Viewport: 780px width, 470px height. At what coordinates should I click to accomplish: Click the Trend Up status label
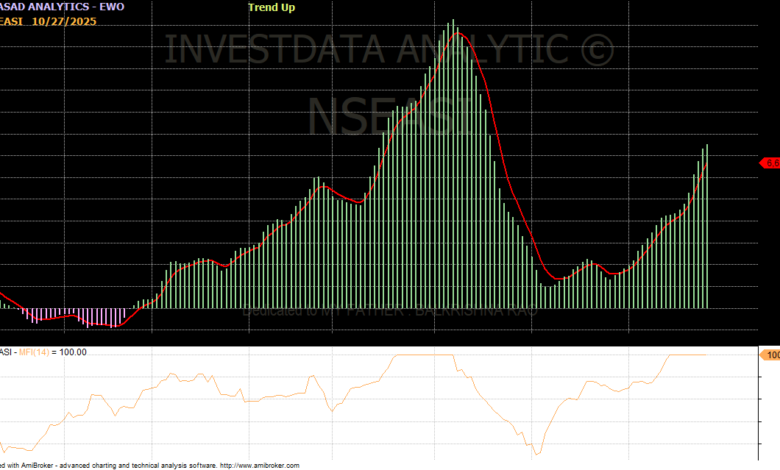click(x=273, y=6)
